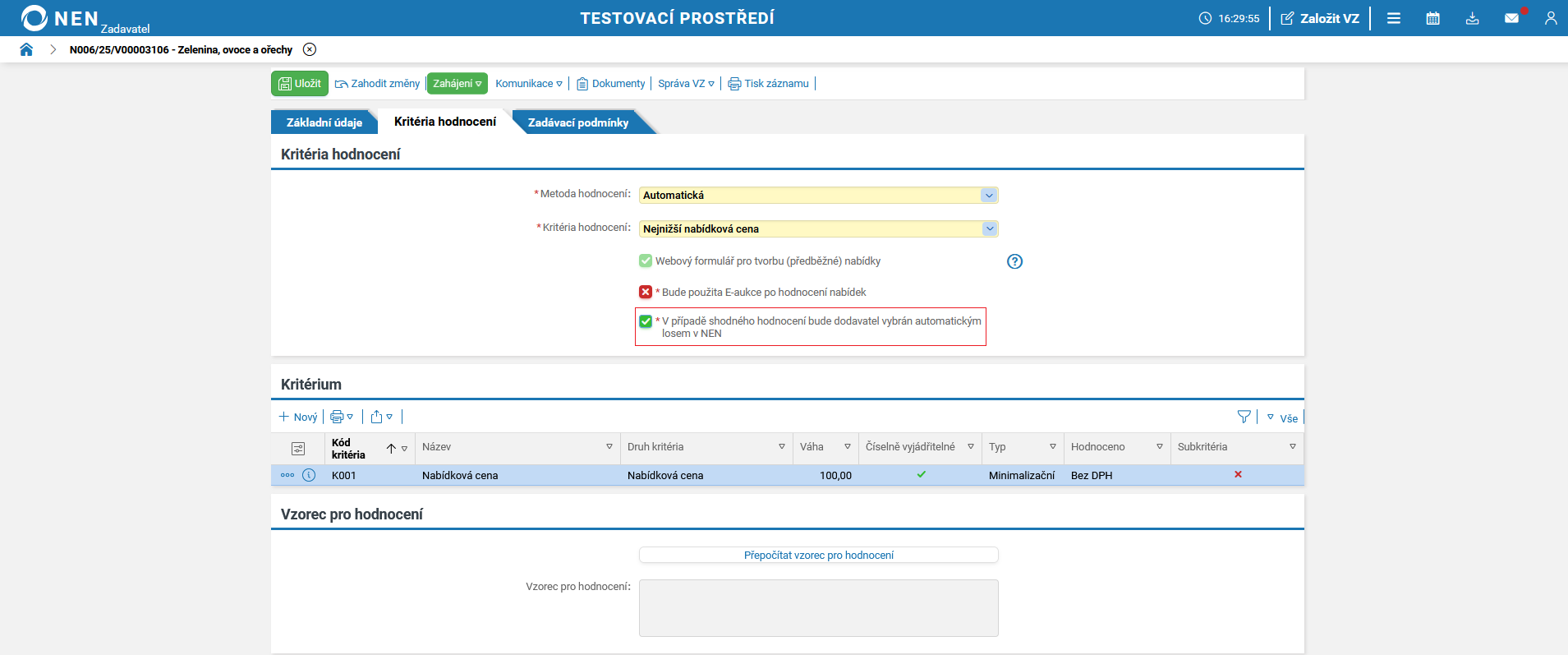1568x655 pixels.
Task: Open the filter funnel icon in Kritérium
Action: click(1244, 417)
